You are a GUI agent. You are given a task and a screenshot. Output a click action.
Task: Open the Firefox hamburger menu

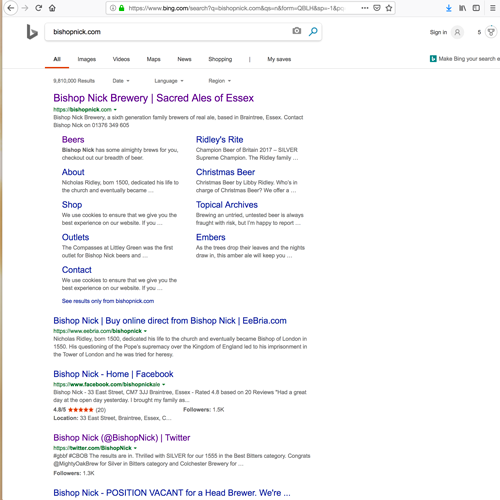(493, 8)
